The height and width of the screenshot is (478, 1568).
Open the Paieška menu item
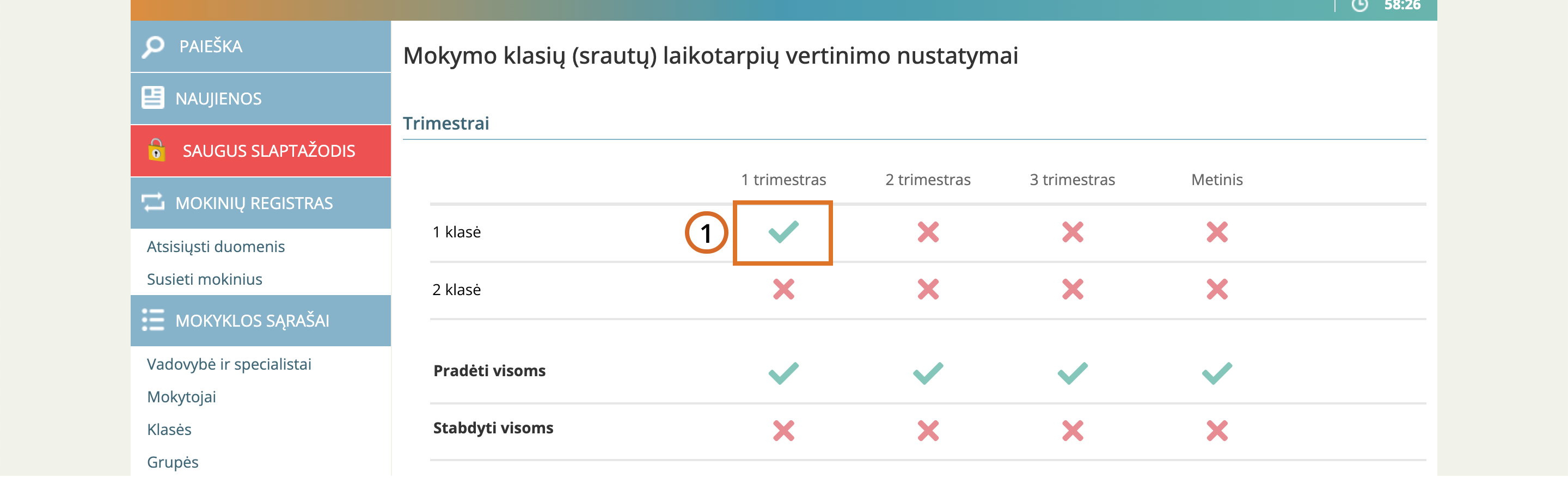pyautogui.click(x=211, y=46)
